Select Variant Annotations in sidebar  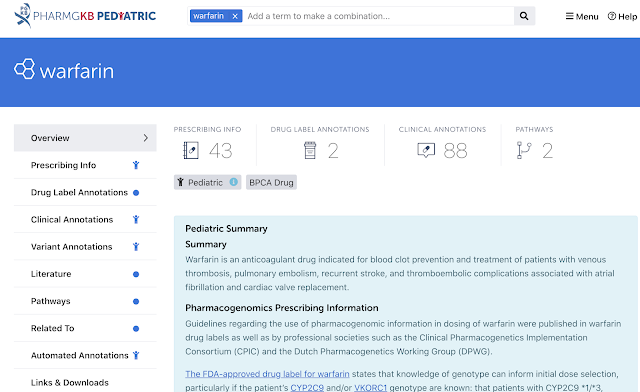point(85,247)
